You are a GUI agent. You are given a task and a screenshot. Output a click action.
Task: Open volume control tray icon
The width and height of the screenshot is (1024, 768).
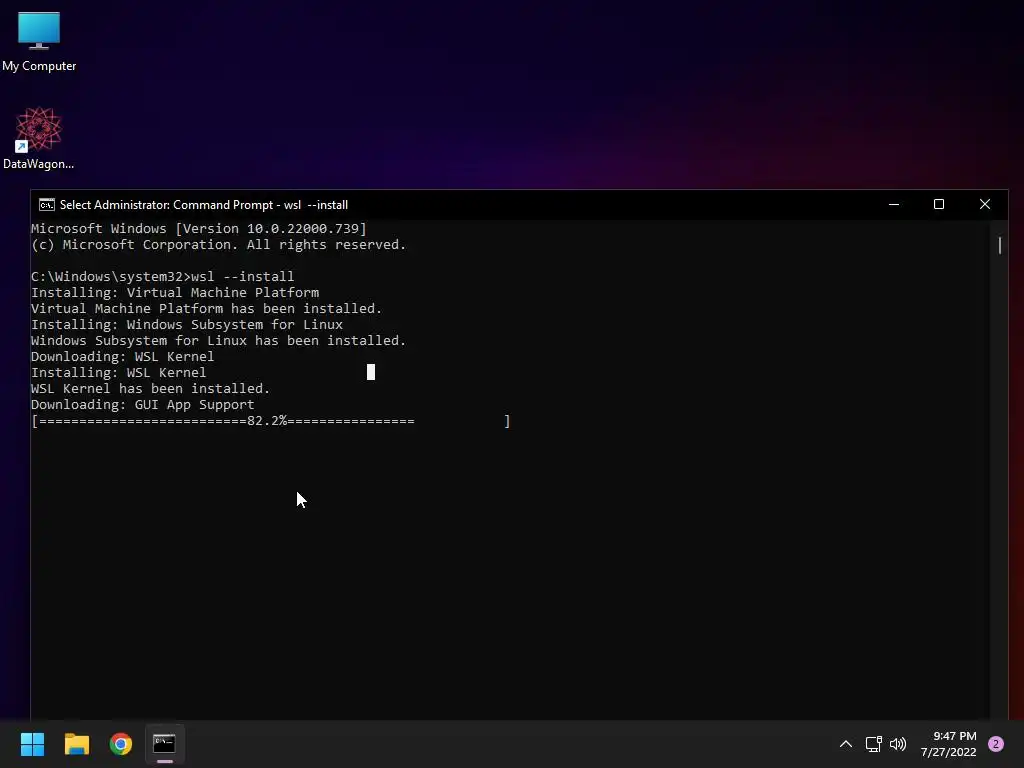898,744
